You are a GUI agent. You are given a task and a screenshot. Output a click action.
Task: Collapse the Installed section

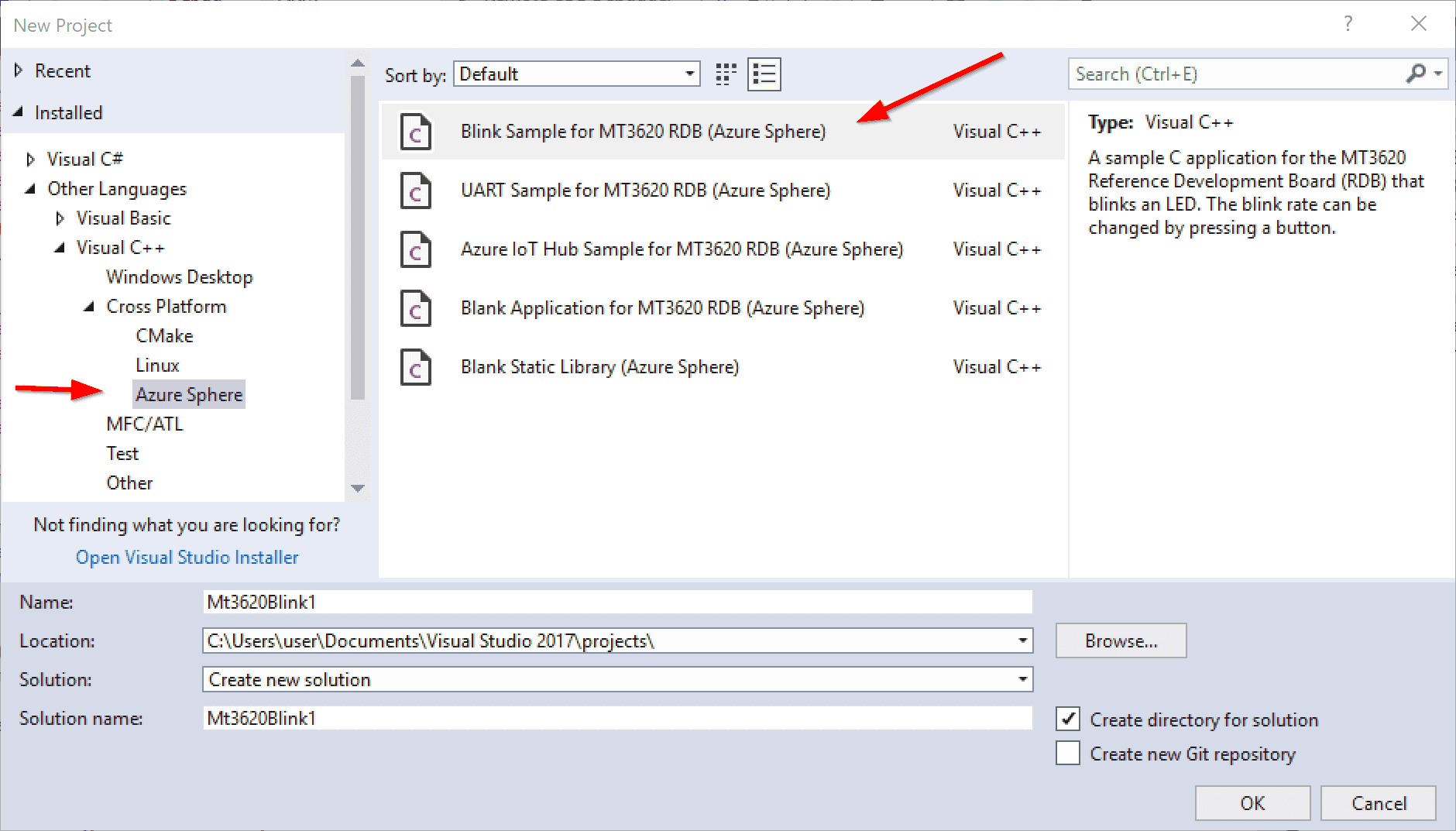click(19, 112)
